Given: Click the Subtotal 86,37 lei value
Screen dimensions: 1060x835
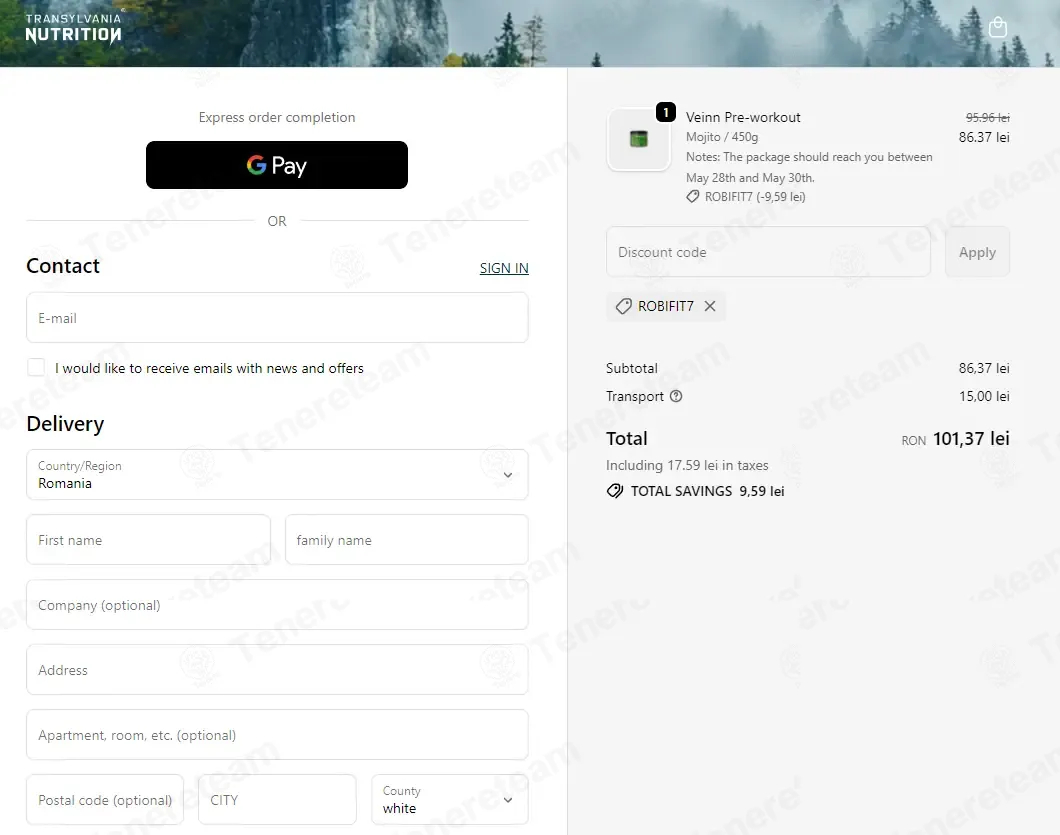Looking at the screenshot, I should point(984,368).
